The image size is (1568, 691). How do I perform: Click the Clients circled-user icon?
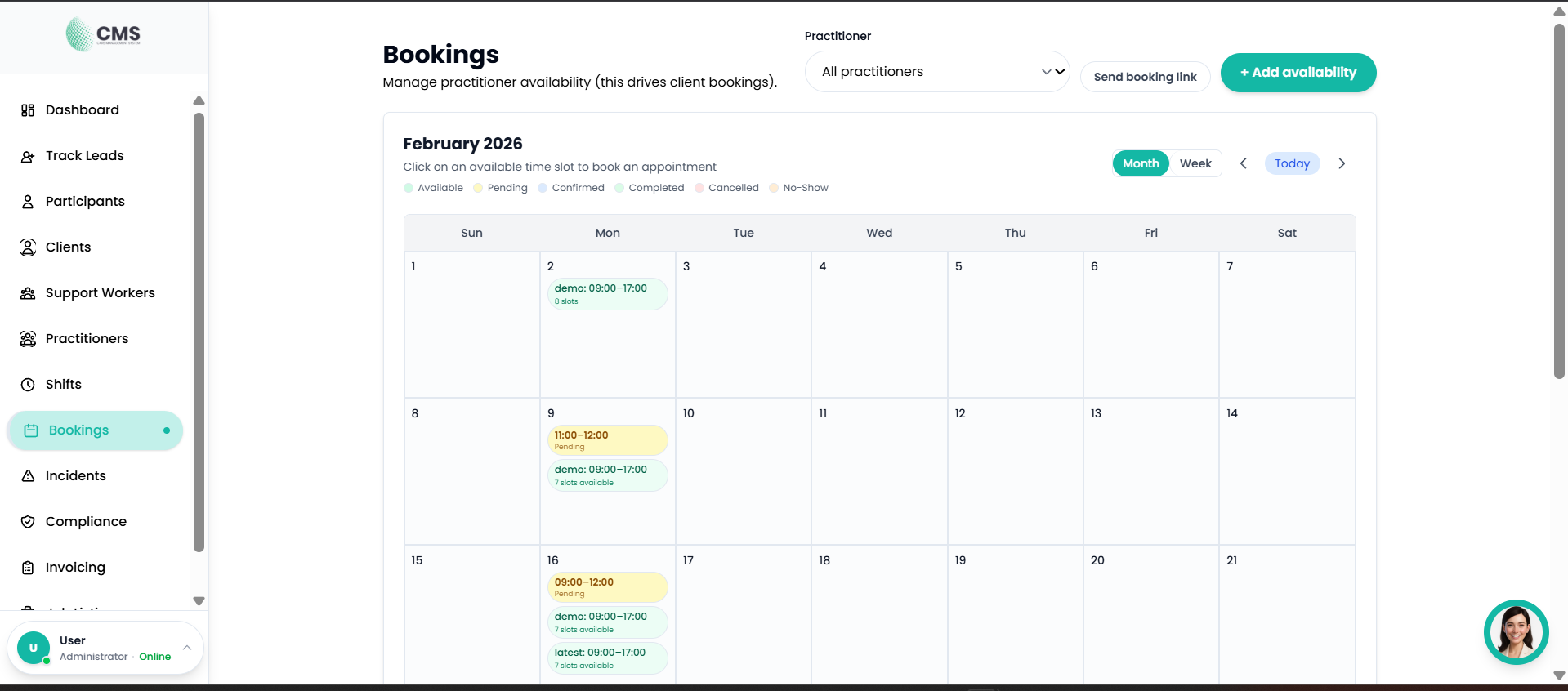[x=28, y=247]
